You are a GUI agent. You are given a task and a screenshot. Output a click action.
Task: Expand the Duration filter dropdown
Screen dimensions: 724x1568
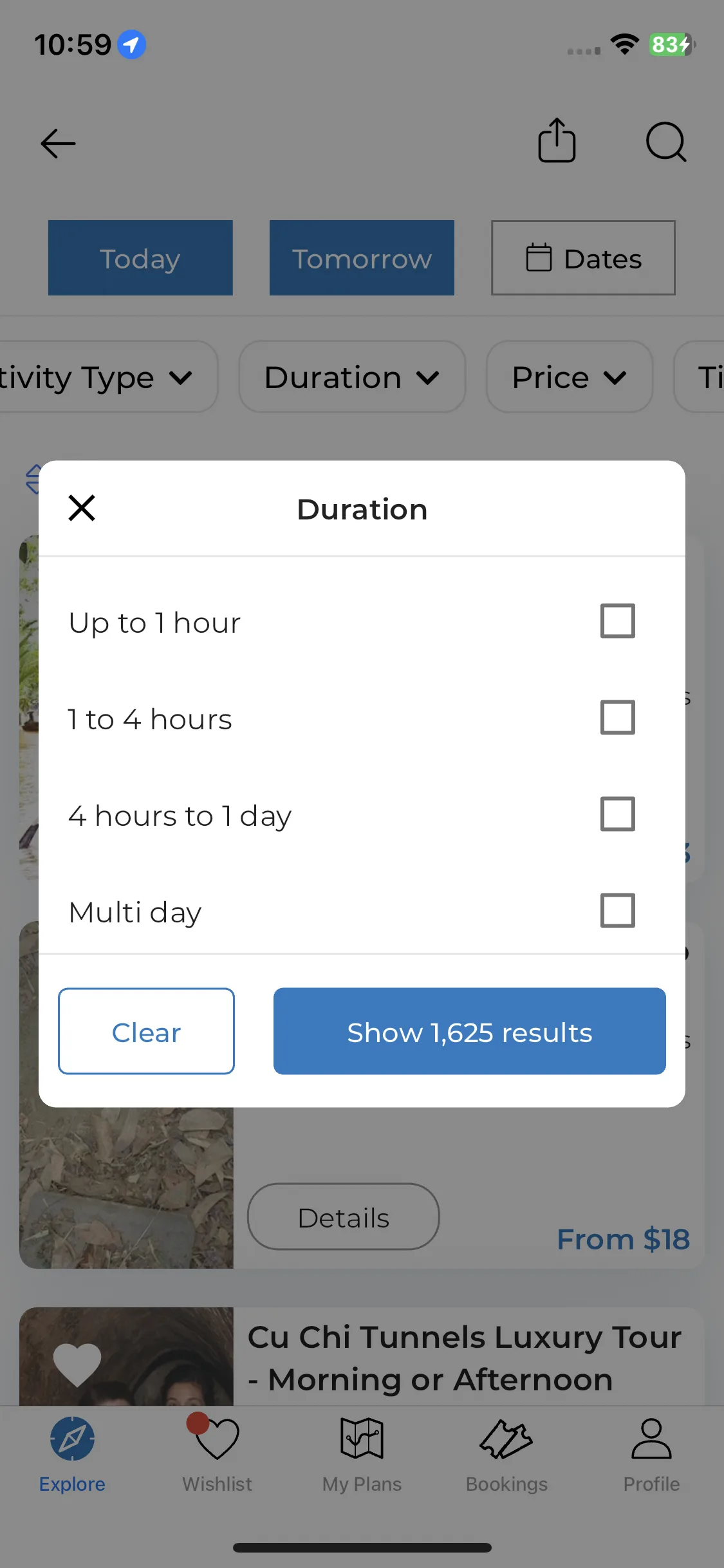point(352,377)
